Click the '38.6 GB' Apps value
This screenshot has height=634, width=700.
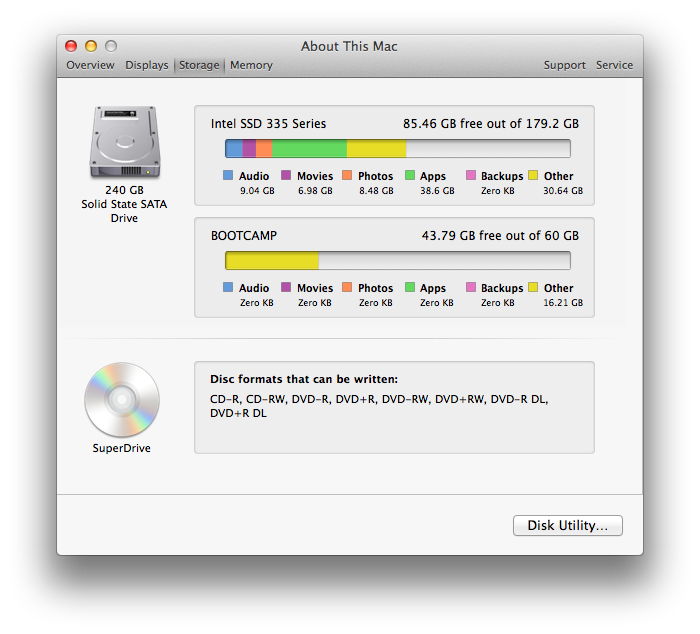[437, 191]
